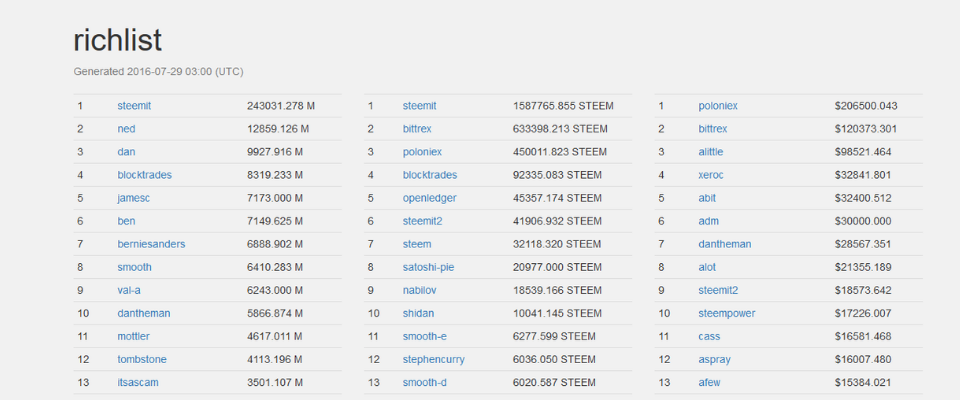The width and height of the screenshot is (960, 400).
Task: Click the steem account link
Action: 417,244
